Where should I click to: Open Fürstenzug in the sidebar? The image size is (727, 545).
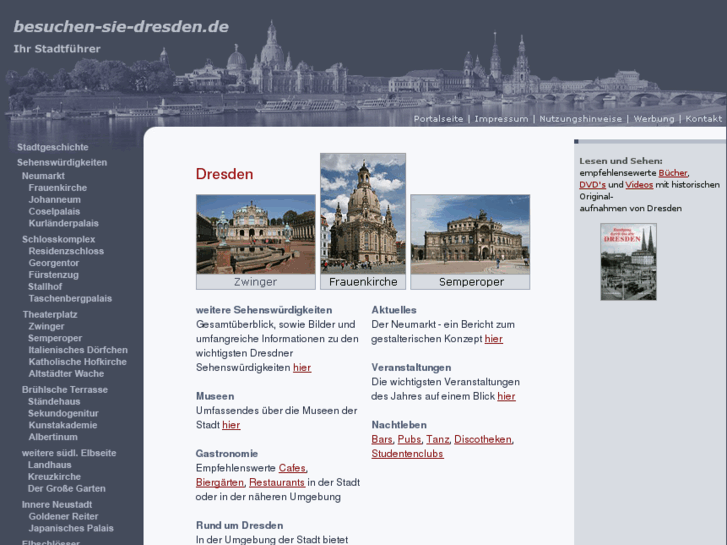[53, 275]
